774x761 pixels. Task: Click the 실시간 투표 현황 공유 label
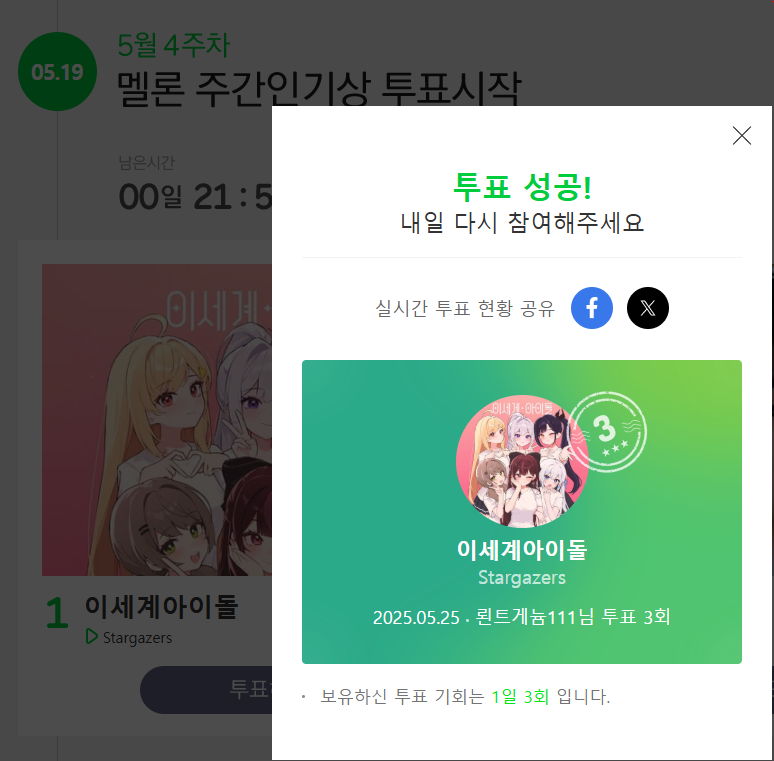(x=465, y=308)
